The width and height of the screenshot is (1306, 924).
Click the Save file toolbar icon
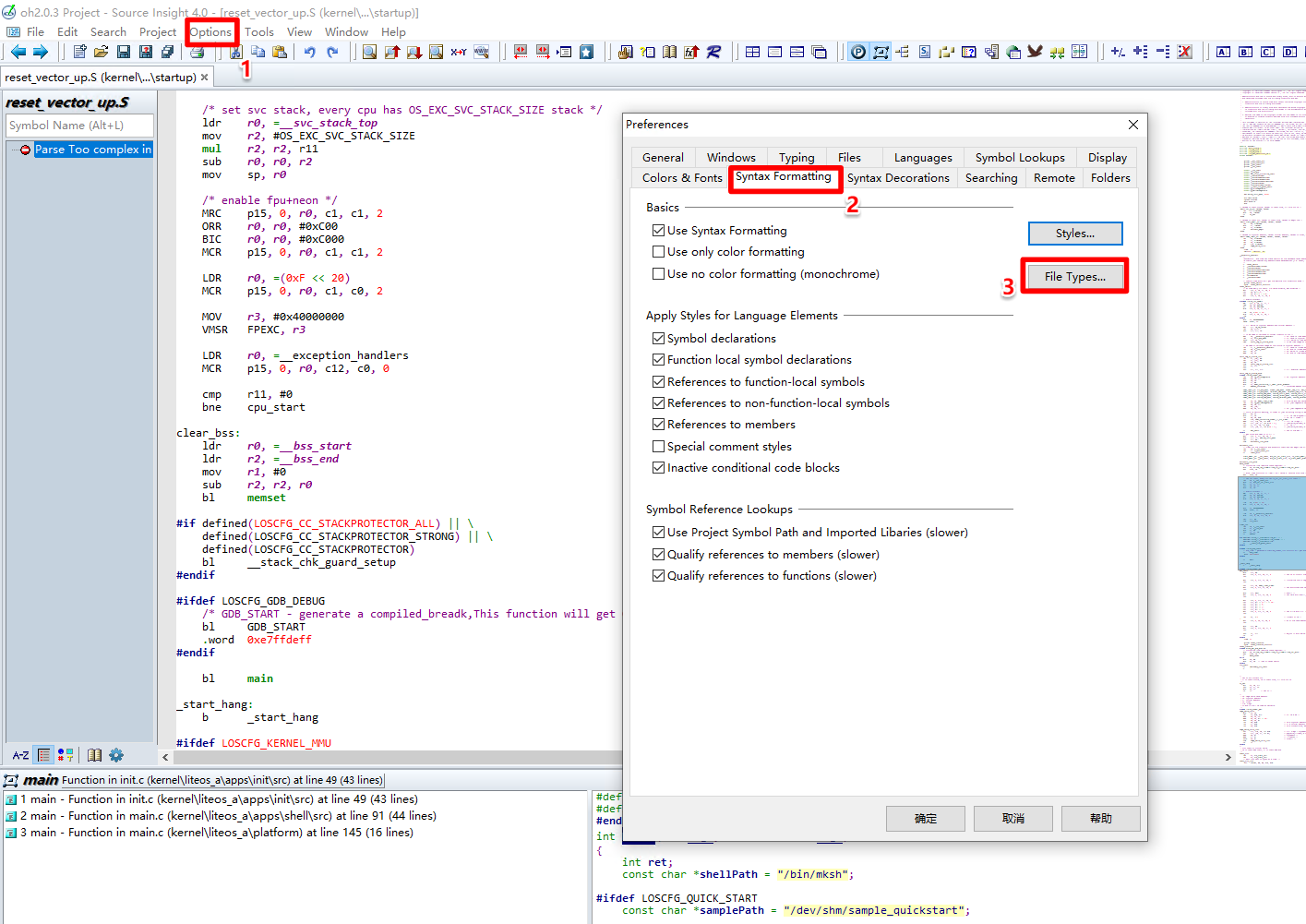(x=124, y=53)
